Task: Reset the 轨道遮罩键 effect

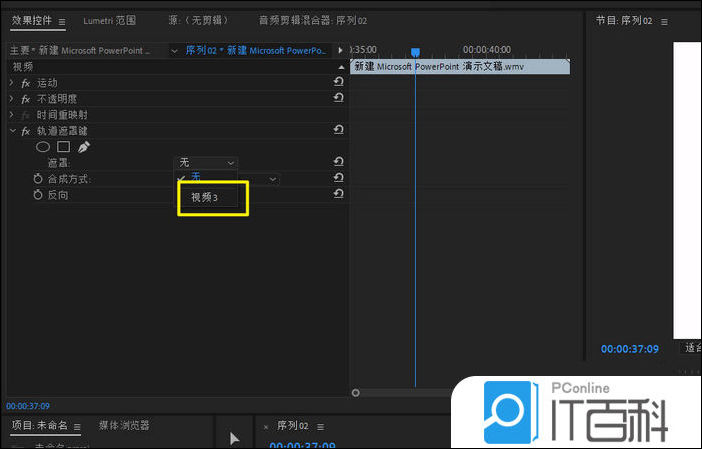Action: pos(338,130)
